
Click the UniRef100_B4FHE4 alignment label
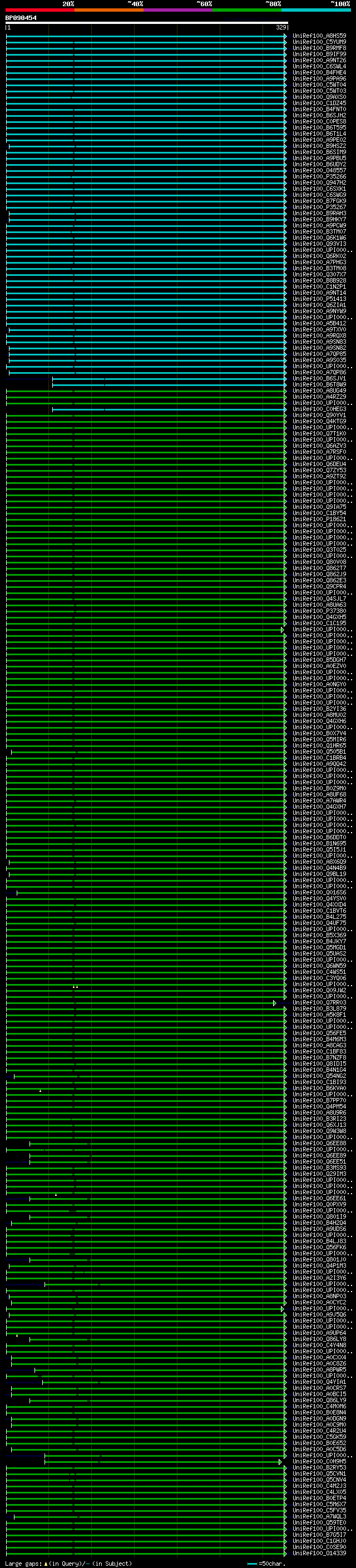[x=319, y=72]
